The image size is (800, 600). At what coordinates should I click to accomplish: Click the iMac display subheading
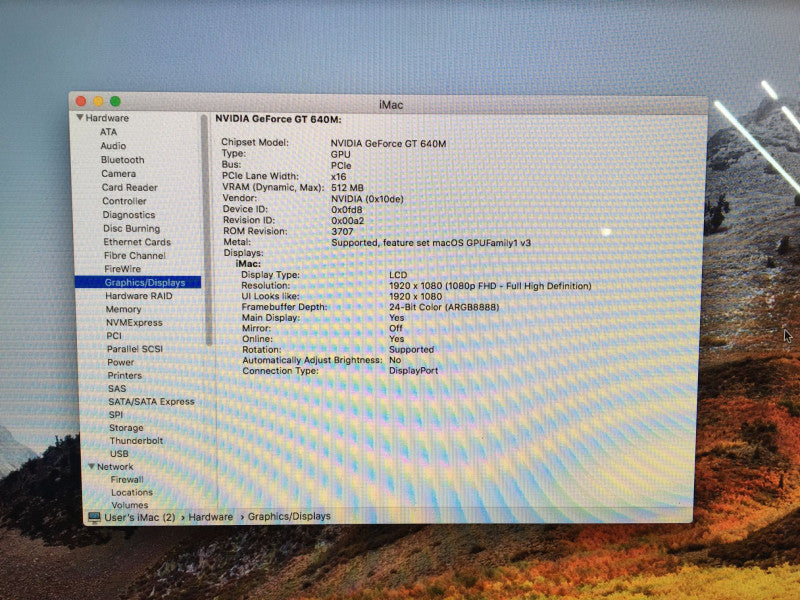pos(248,264)
